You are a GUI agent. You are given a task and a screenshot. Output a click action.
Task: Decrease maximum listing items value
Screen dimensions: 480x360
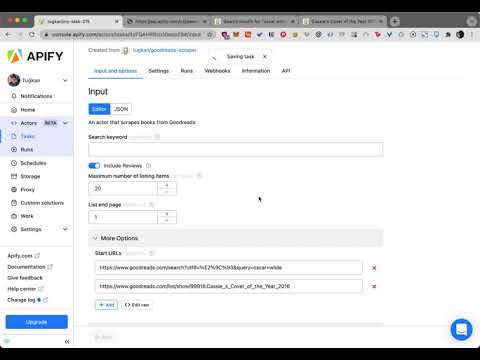167,192
